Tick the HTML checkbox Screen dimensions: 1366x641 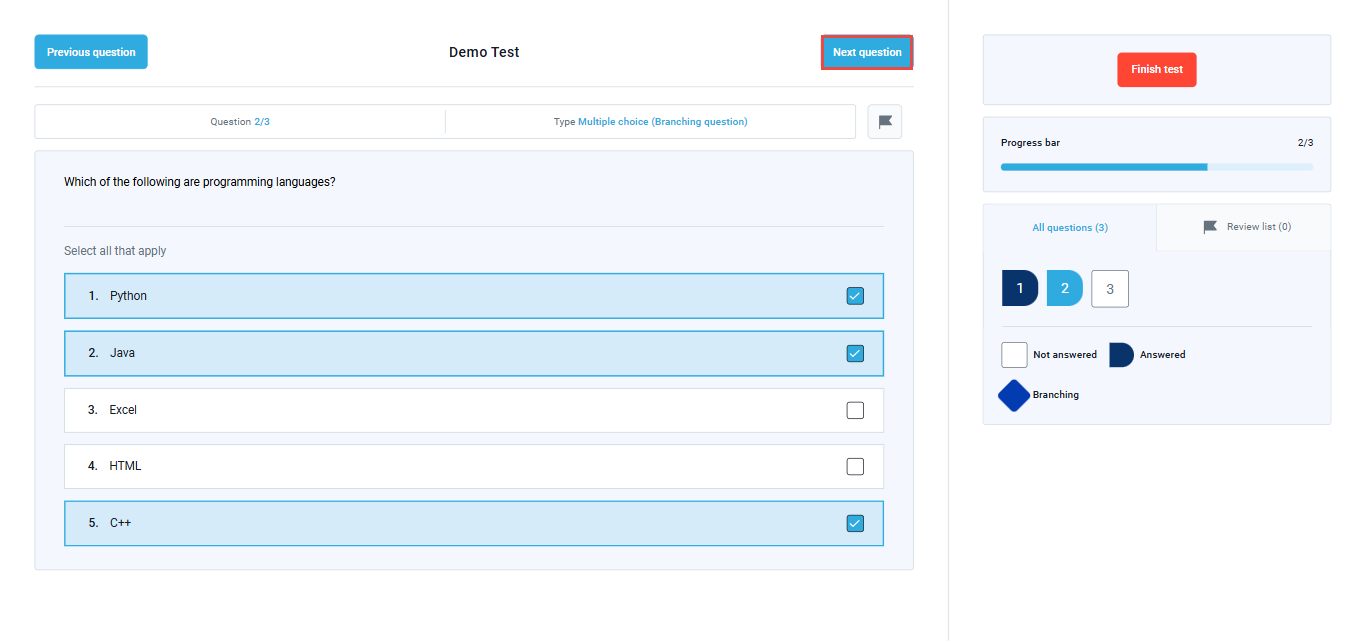(x=855, y=466)
